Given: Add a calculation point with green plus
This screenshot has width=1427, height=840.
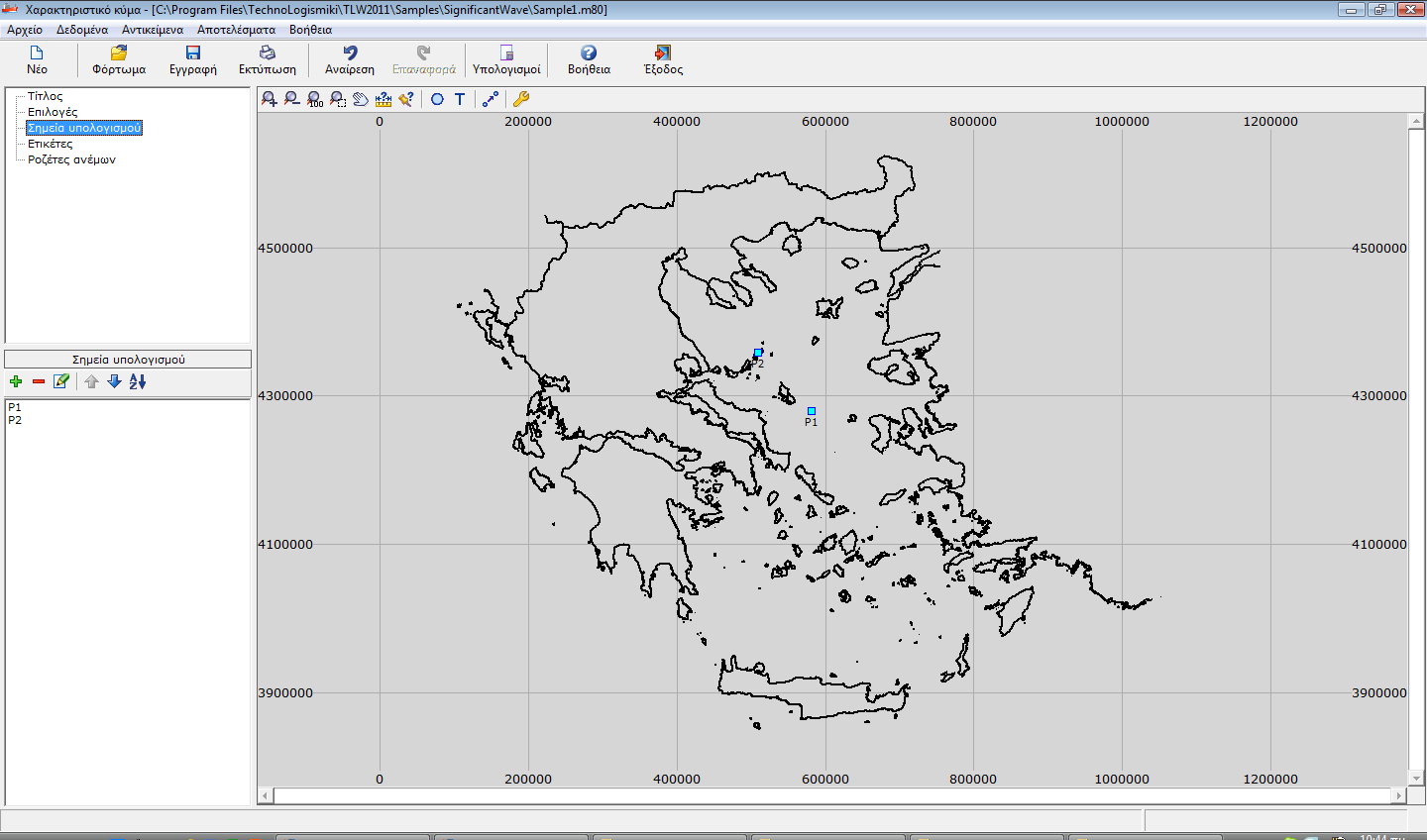Looking at the screenshot, I should pos(16,381).
